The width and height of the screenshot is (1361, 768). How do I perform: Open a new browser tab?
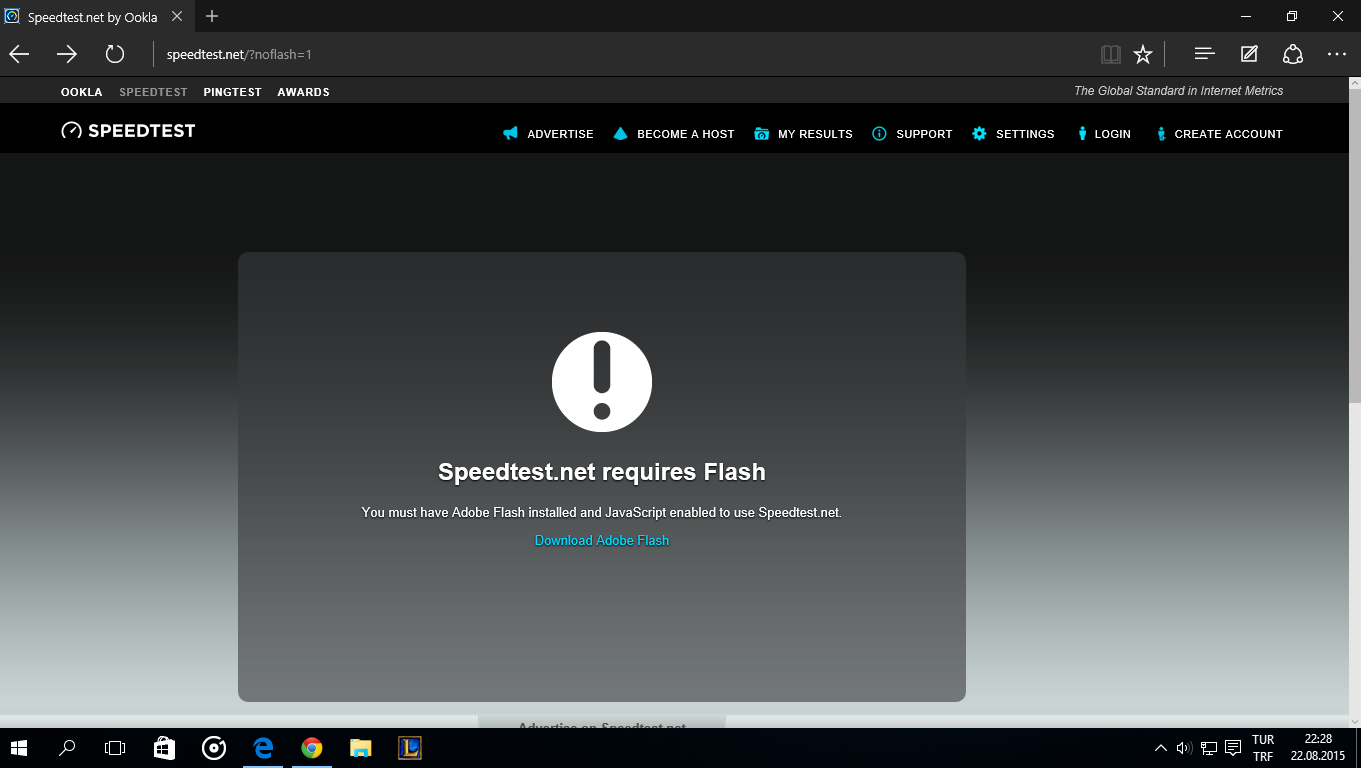(x=212, y=16)
